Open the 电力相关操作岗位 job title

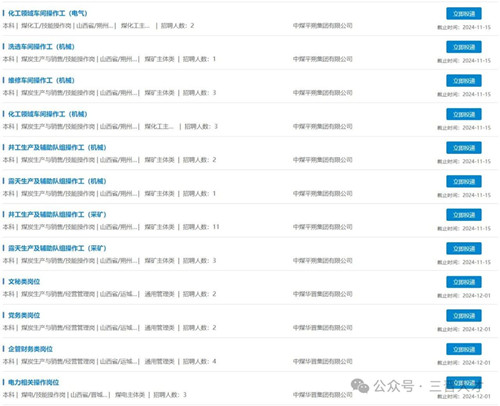point(33,382)
